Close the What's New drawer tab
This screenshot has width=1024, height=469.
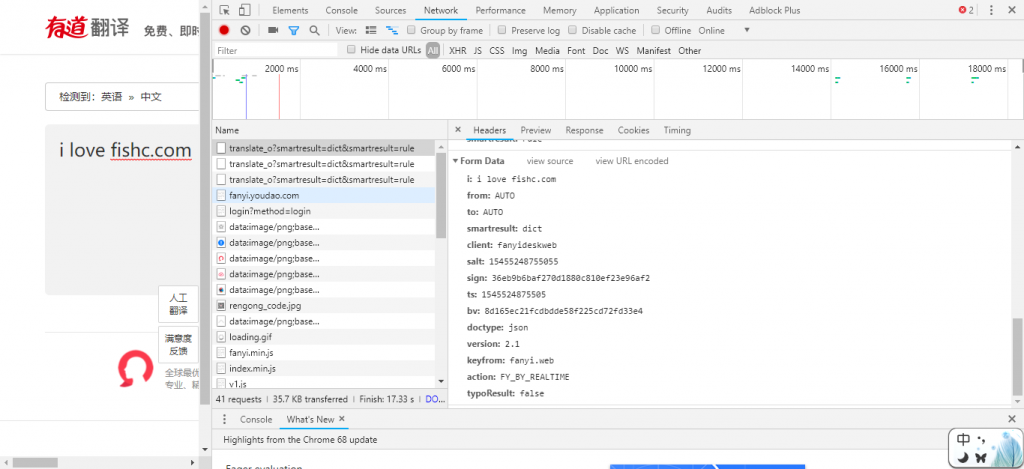pos(342,419)
